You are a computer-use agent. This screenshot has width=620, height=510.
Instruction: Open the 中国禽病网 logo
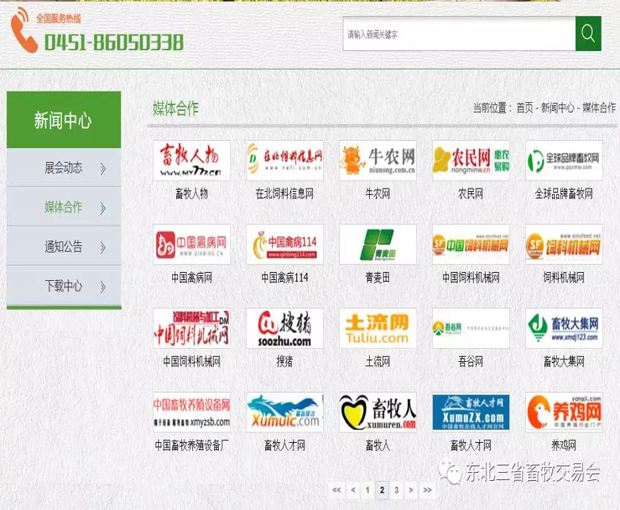[x=192, y=244]
